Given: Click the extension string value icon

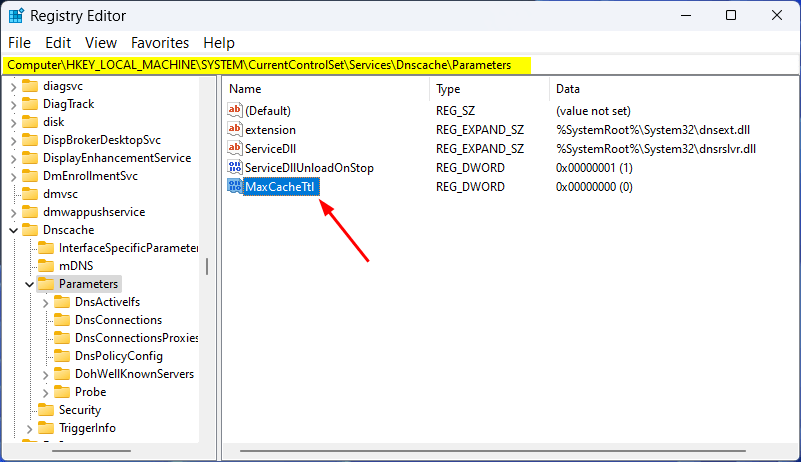Looking at the screenshot, I should pyautogui.click(x=234, y=129).
